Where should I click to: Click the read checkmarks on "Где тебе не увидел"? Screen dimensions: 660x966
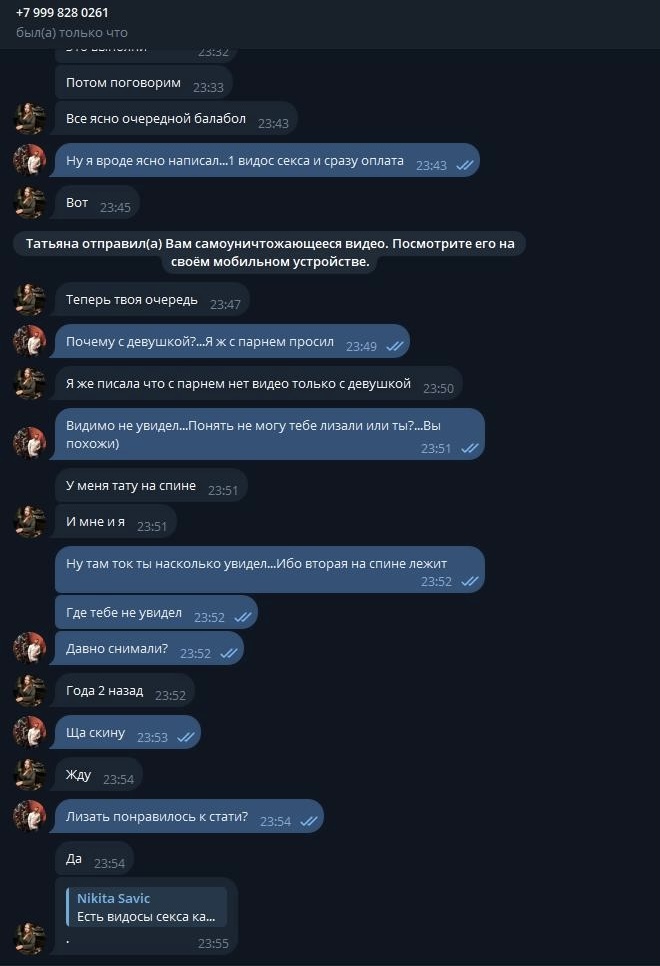[x=242, y=617]
